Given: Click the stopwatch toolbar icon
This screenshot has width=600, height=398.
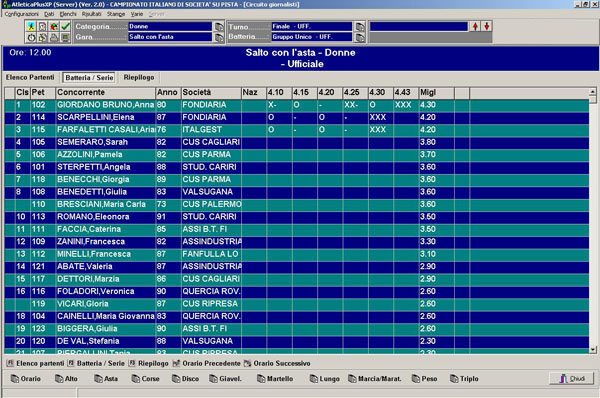Looking at the screenshot, I should point(31,37).
